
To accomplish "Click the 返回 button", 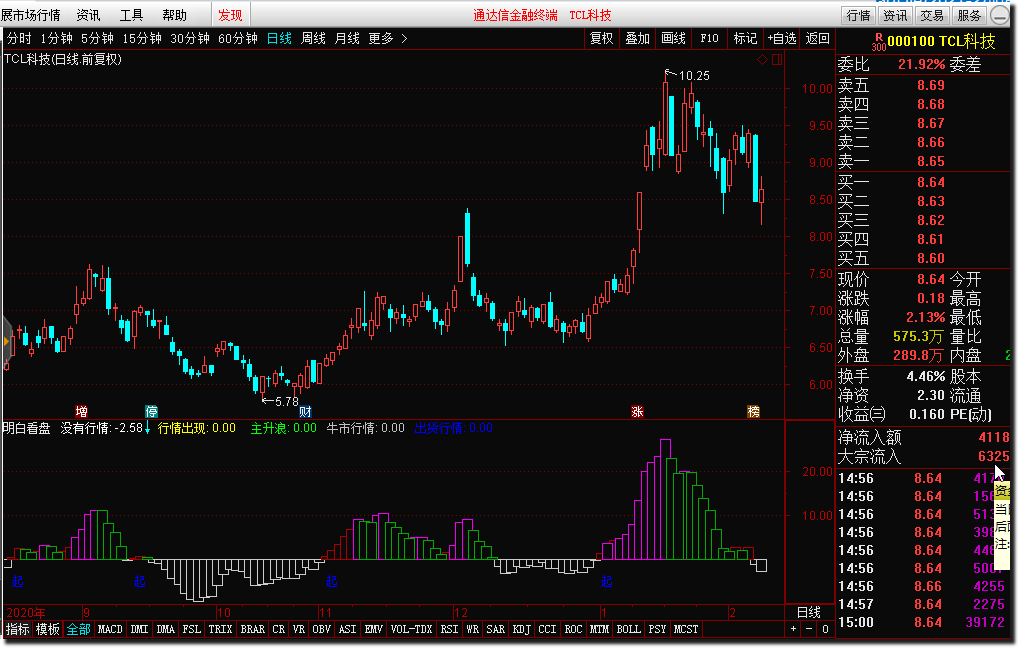I will (818, 38).
